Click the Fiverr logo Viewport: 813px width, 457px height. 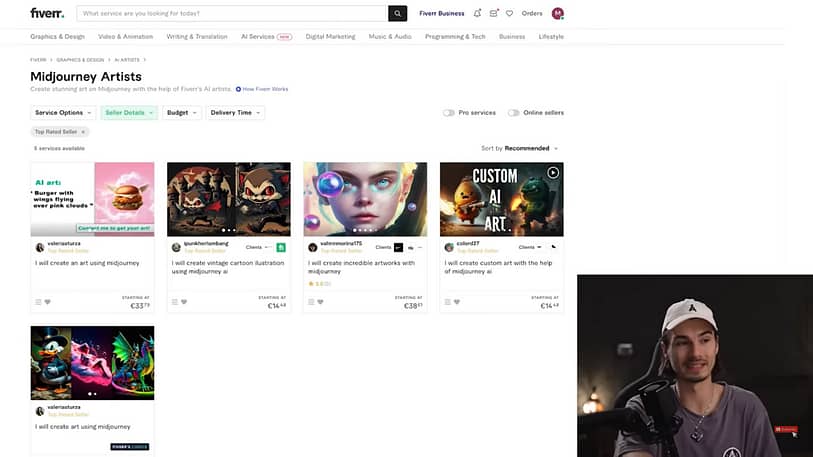47,13
